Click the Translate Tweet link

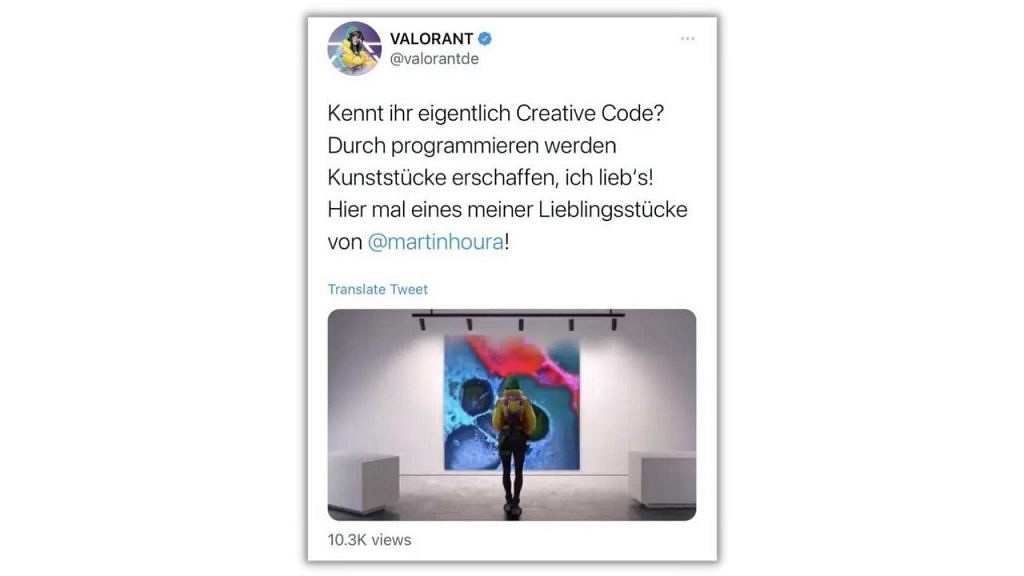coord(377,289)
